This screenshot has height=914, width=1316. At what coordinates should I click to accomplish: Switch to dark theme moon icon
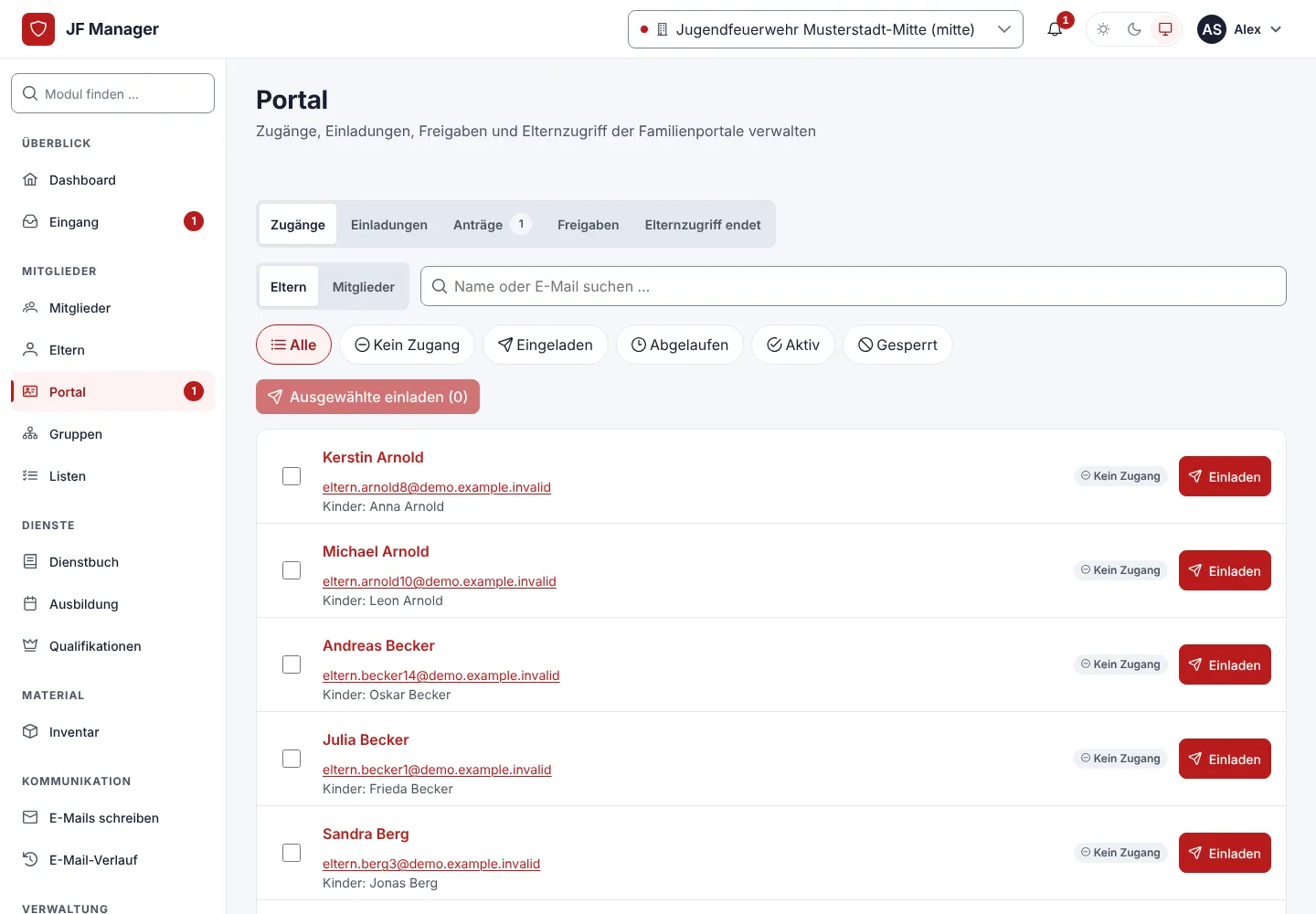click(1134, 29)
